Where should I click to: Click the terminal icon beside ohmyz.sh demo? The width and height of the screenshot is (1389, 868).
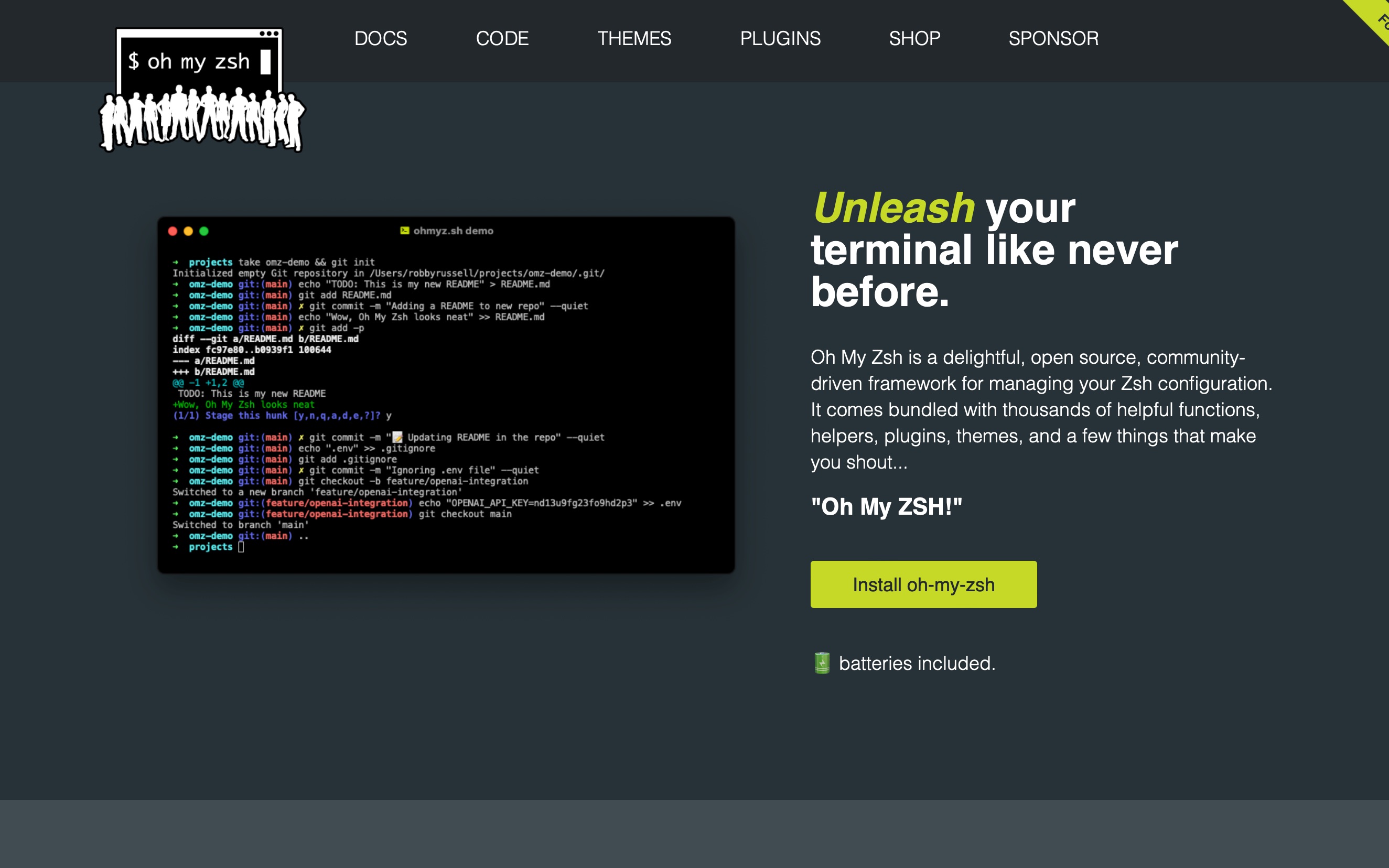[x=405, y=230]
